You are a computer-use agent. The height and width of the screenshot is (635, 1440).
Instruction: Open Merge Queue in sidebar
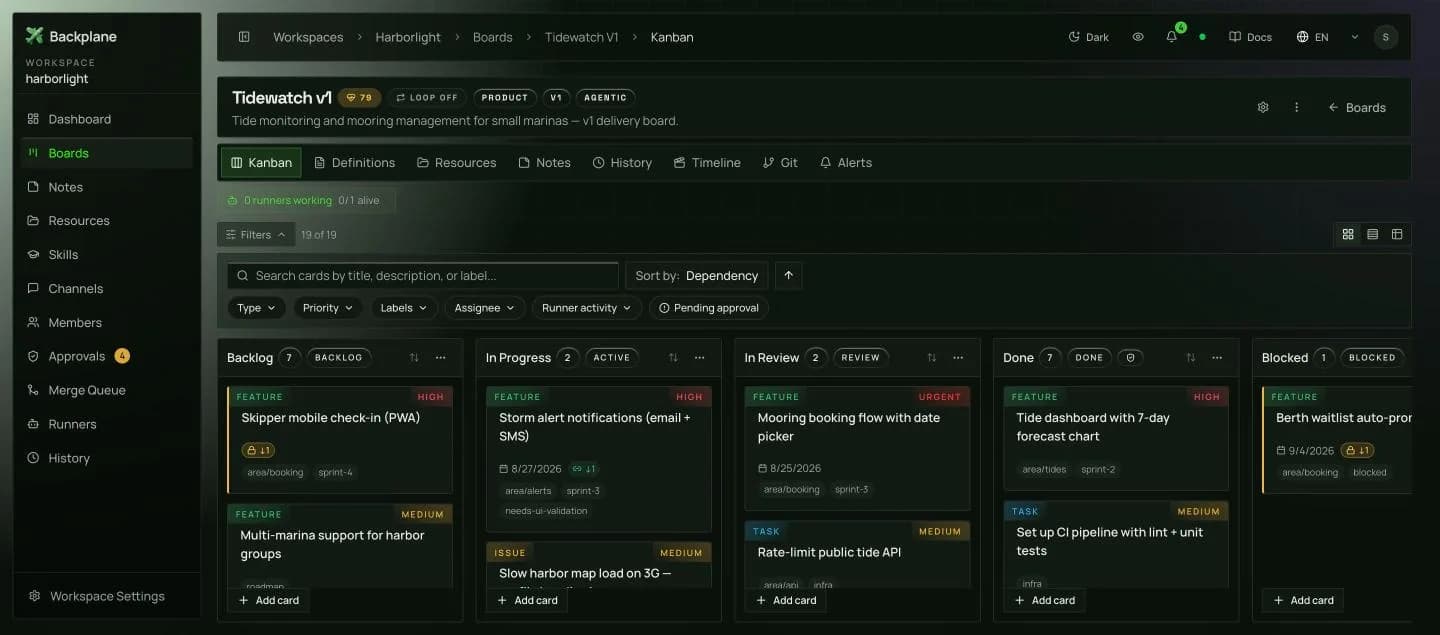click(x=106, y=390)
